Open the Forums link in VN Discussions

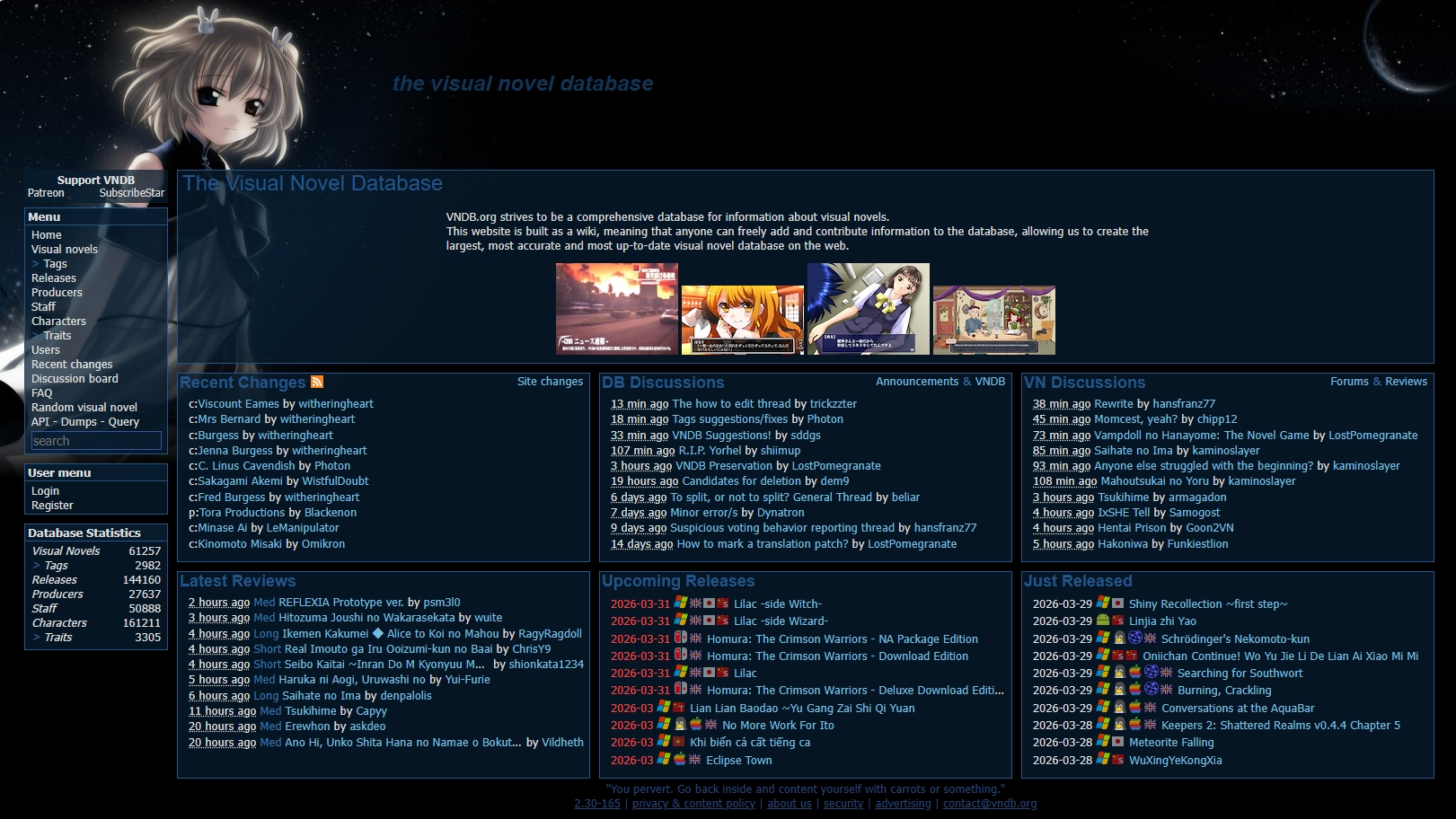click(1349, 382)
